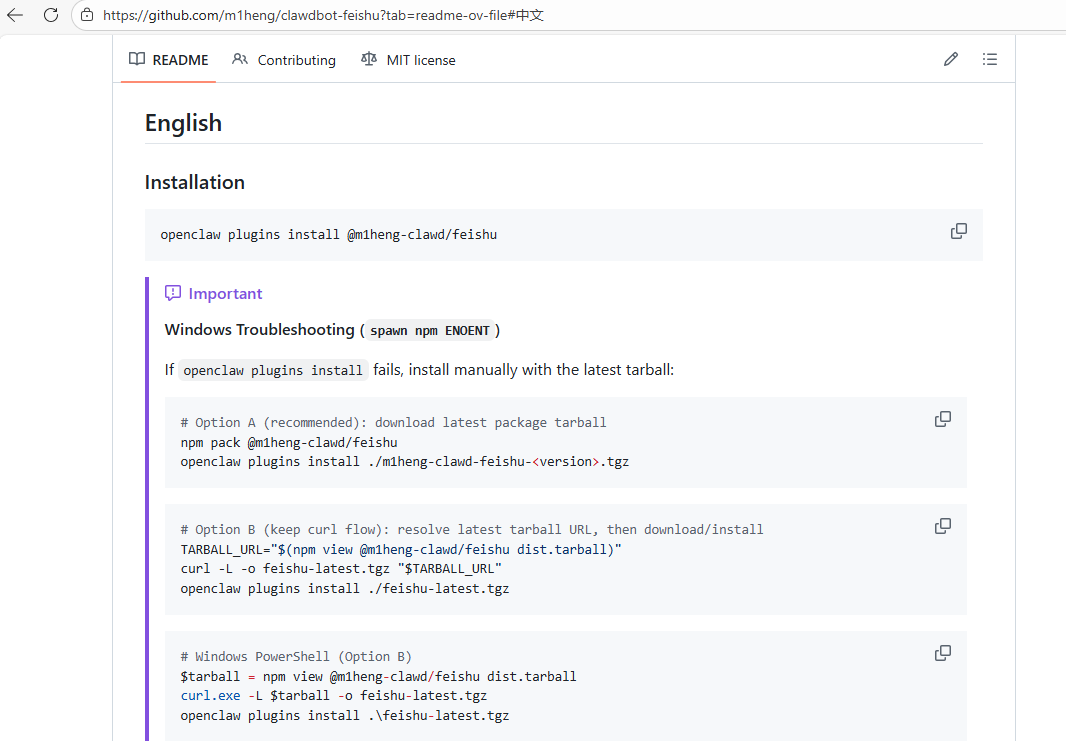Click the Important callout icon
Image resolution: width=1066 pixels, height=741 pixels.
tap(173, 294)
